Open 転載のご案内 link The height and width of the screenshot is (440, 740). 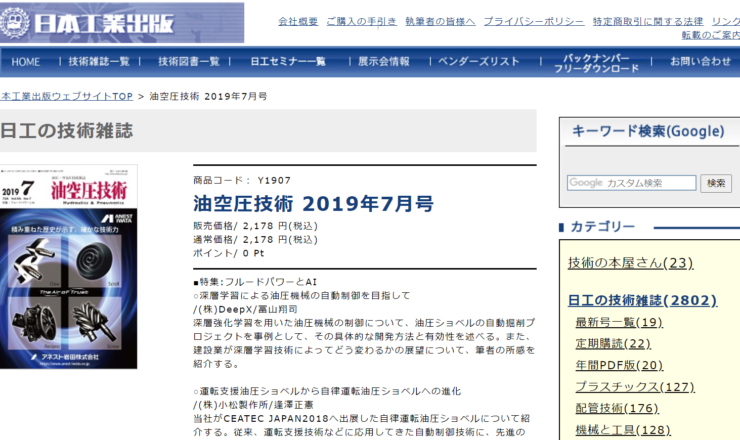click(x=710, y=35)
